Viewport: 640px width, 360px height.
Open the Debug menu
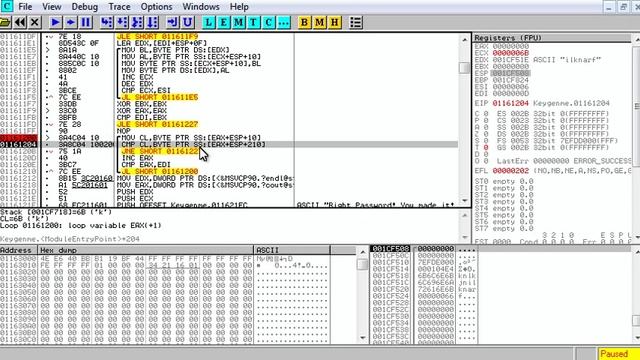click(x=84, y=7)
